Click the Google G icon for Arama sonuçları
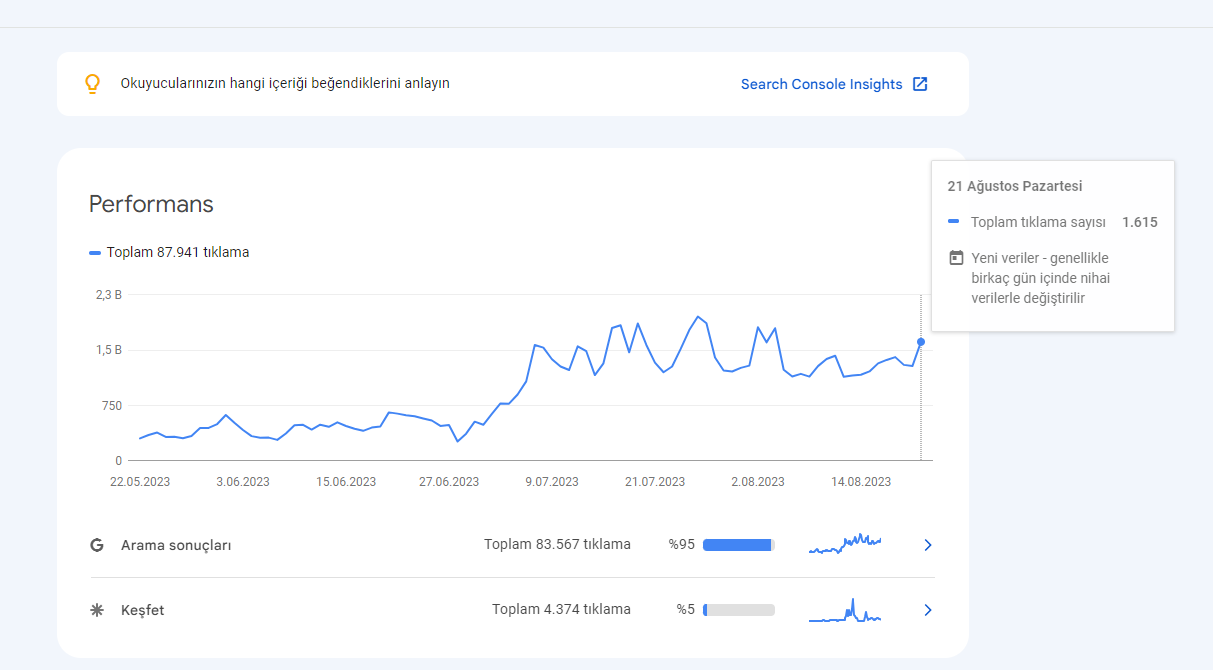Screen dimensions: 1213x670 pyautogui.click(x=97, y=545)
